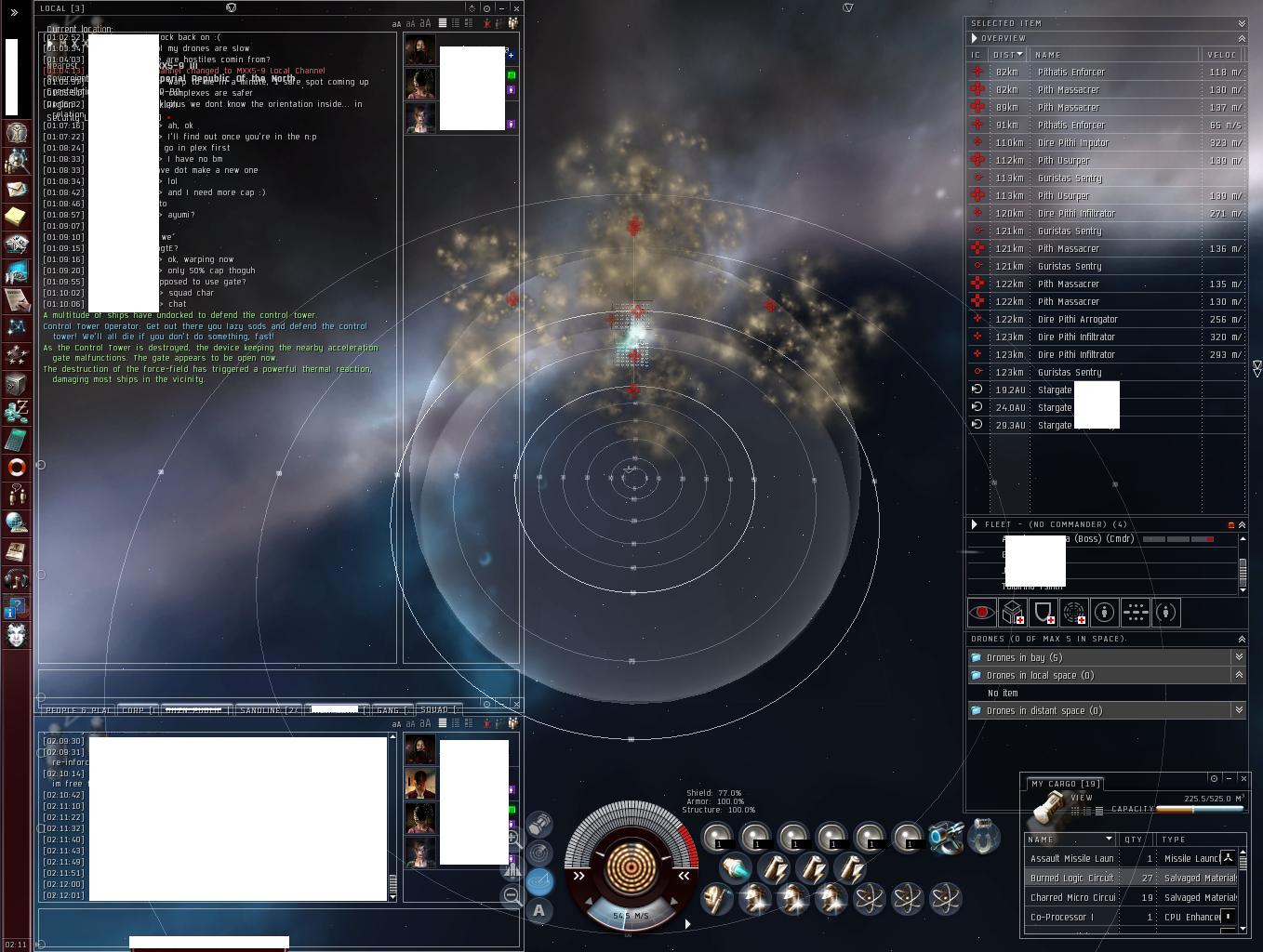
Task: Click the dotted-lines fleet broadcast icon
Action: 1136,613
